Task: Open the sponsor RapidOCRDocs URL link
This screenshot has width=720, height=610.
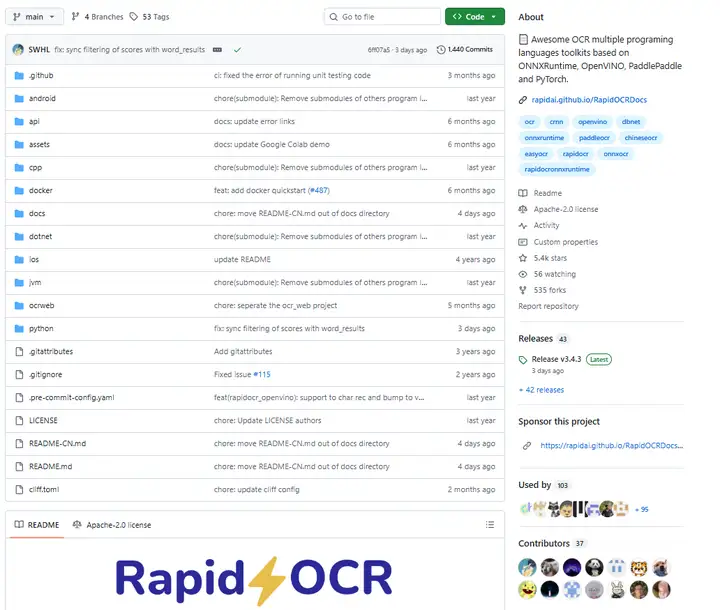Action: (x=612, y=445)
